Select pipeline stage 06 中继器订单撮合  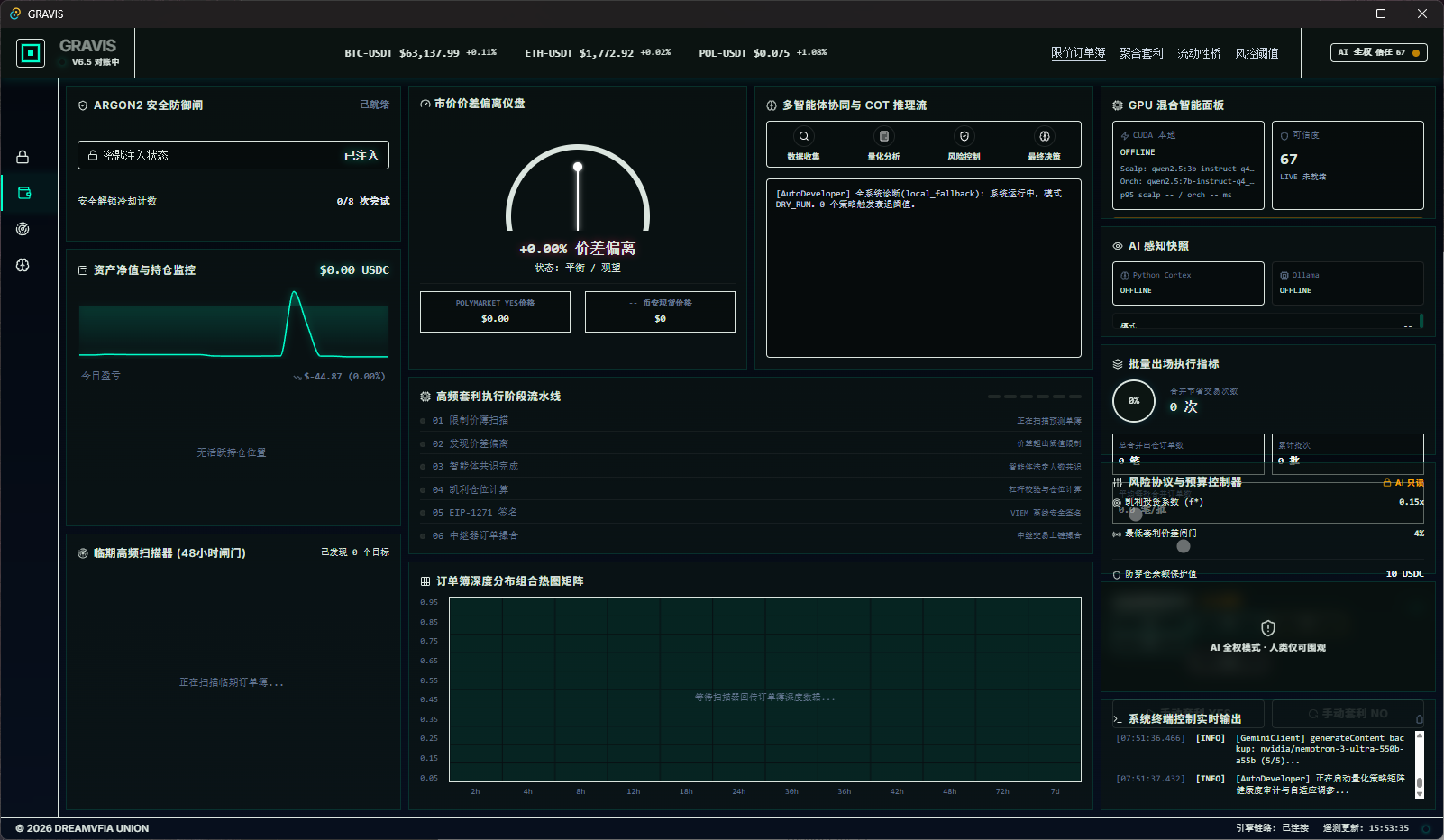(x=751, y=535)
